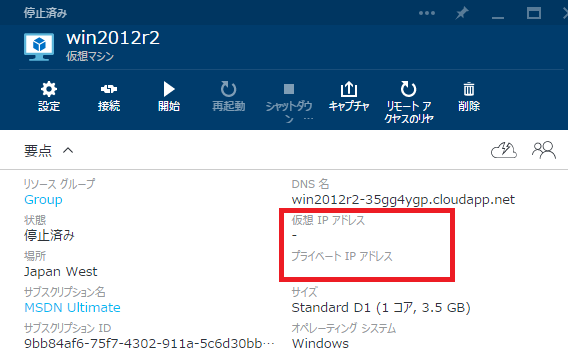Viewport: 568px width, 362px height.
Task: Click the win2012r2 virtual machine monitor icon
Action: (39, 47)
